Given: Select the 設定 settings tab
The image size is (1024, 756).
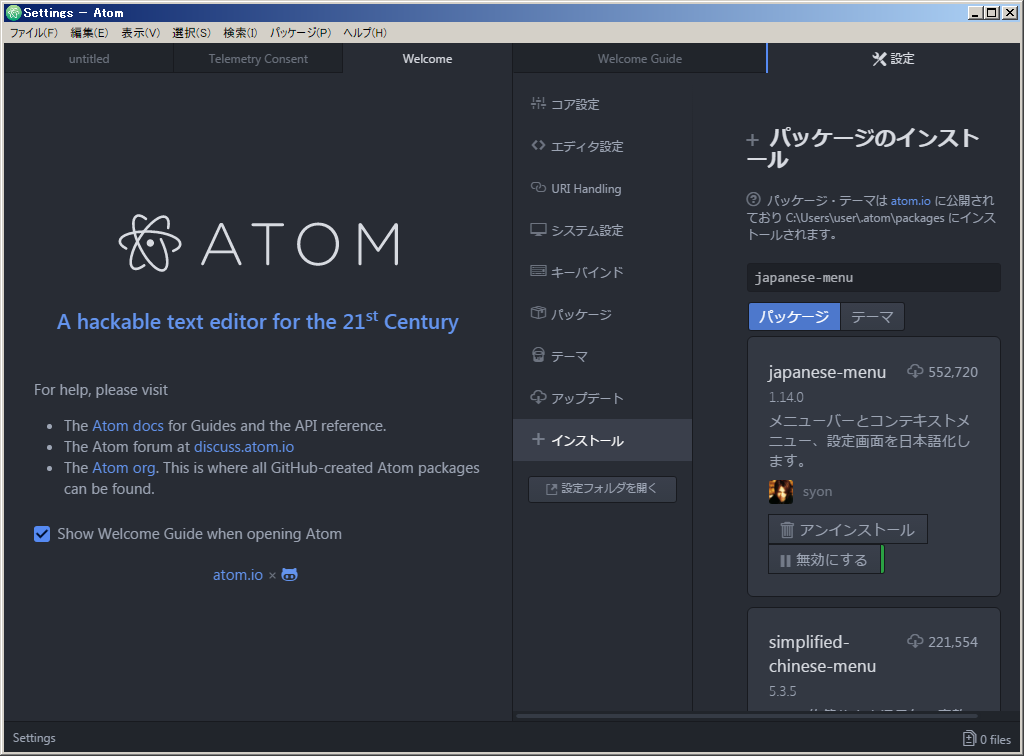Looking at the screenshot, I should pos(893,59).
